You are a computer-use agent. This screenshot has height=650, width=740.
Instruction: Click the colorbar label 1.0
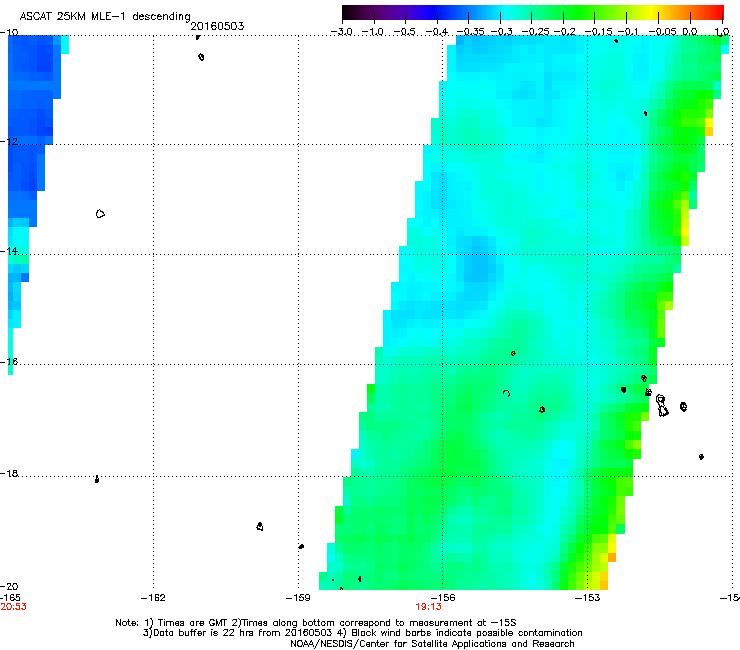tap(722, 32)
